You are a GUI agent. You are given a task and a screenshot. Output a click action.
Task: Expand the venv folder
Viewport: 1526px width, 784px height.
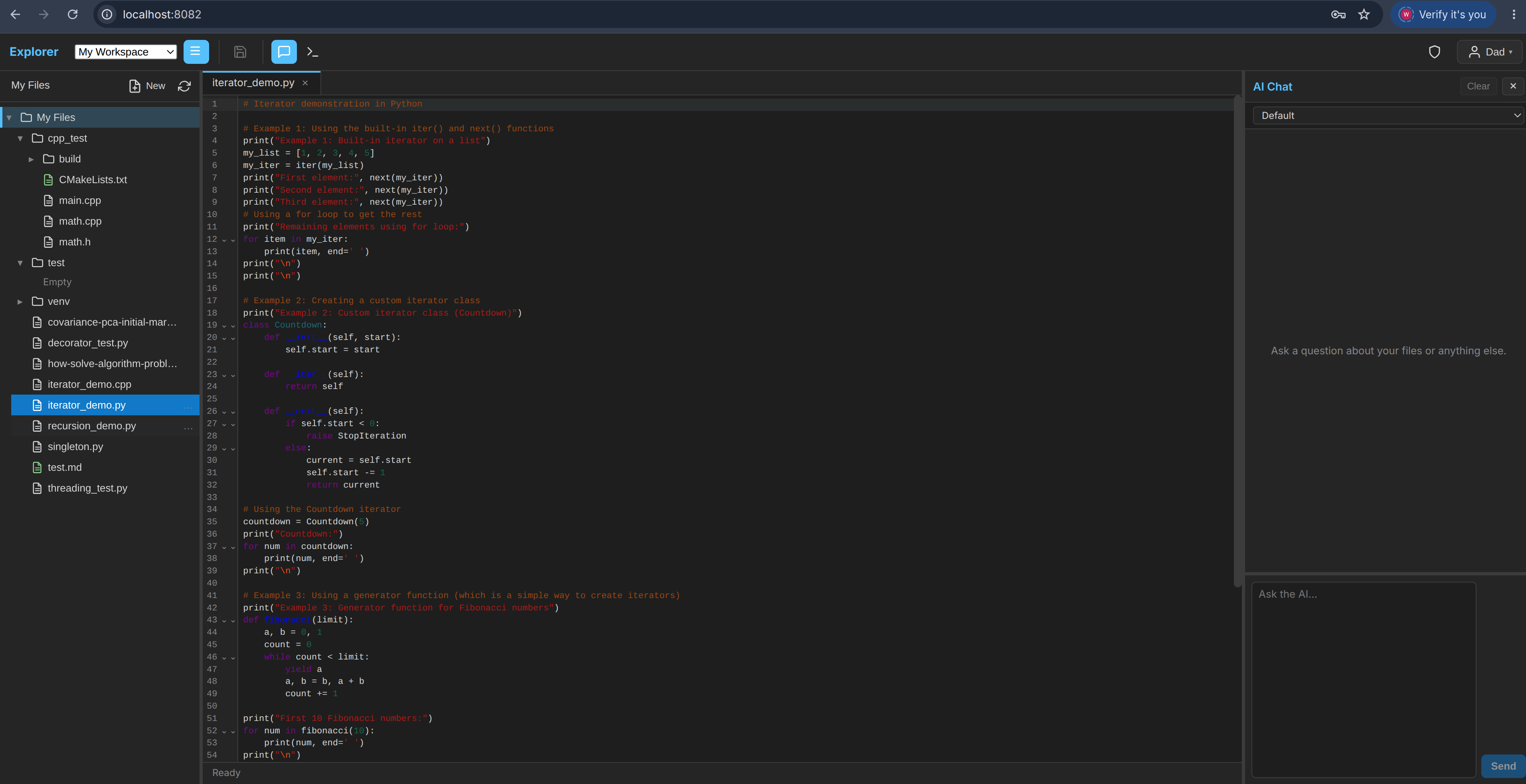[x=20, y=301]
